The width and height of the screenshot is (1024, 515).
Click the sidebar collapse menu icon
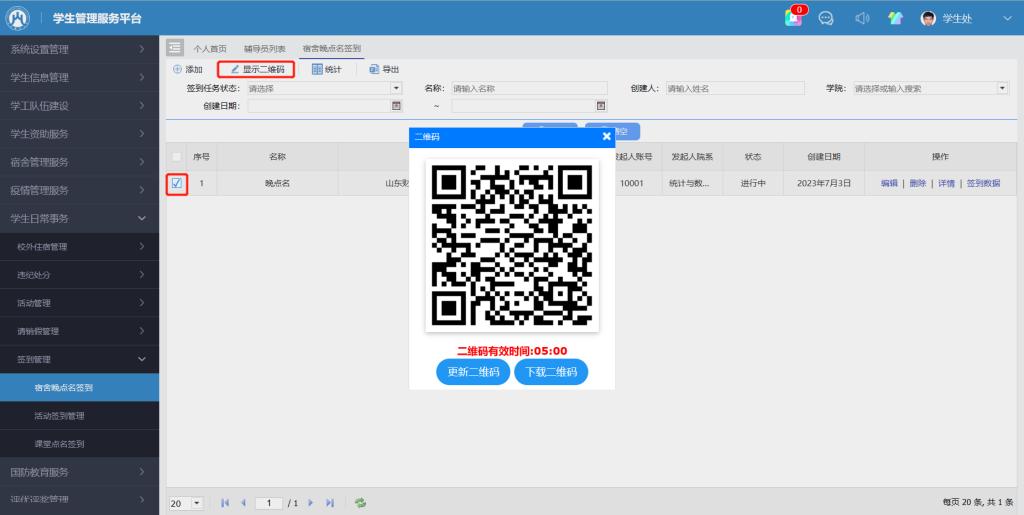175,48
